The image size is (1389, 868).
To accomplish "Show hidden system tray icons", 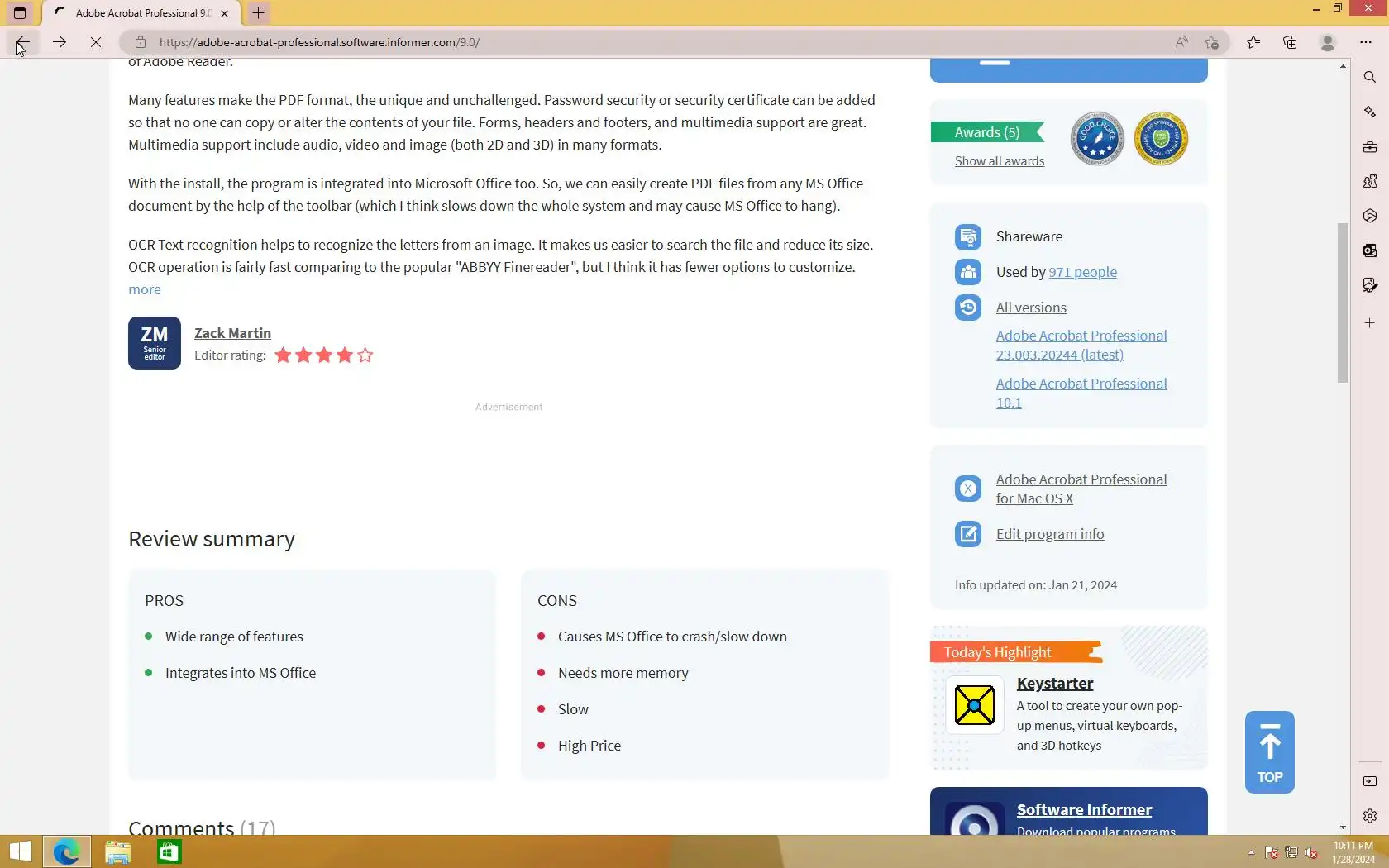I will 1251,852.
